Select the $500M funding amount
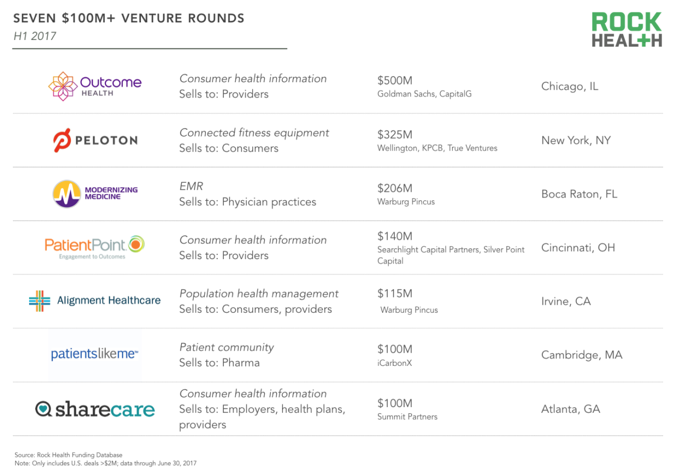 coord(394,80)
